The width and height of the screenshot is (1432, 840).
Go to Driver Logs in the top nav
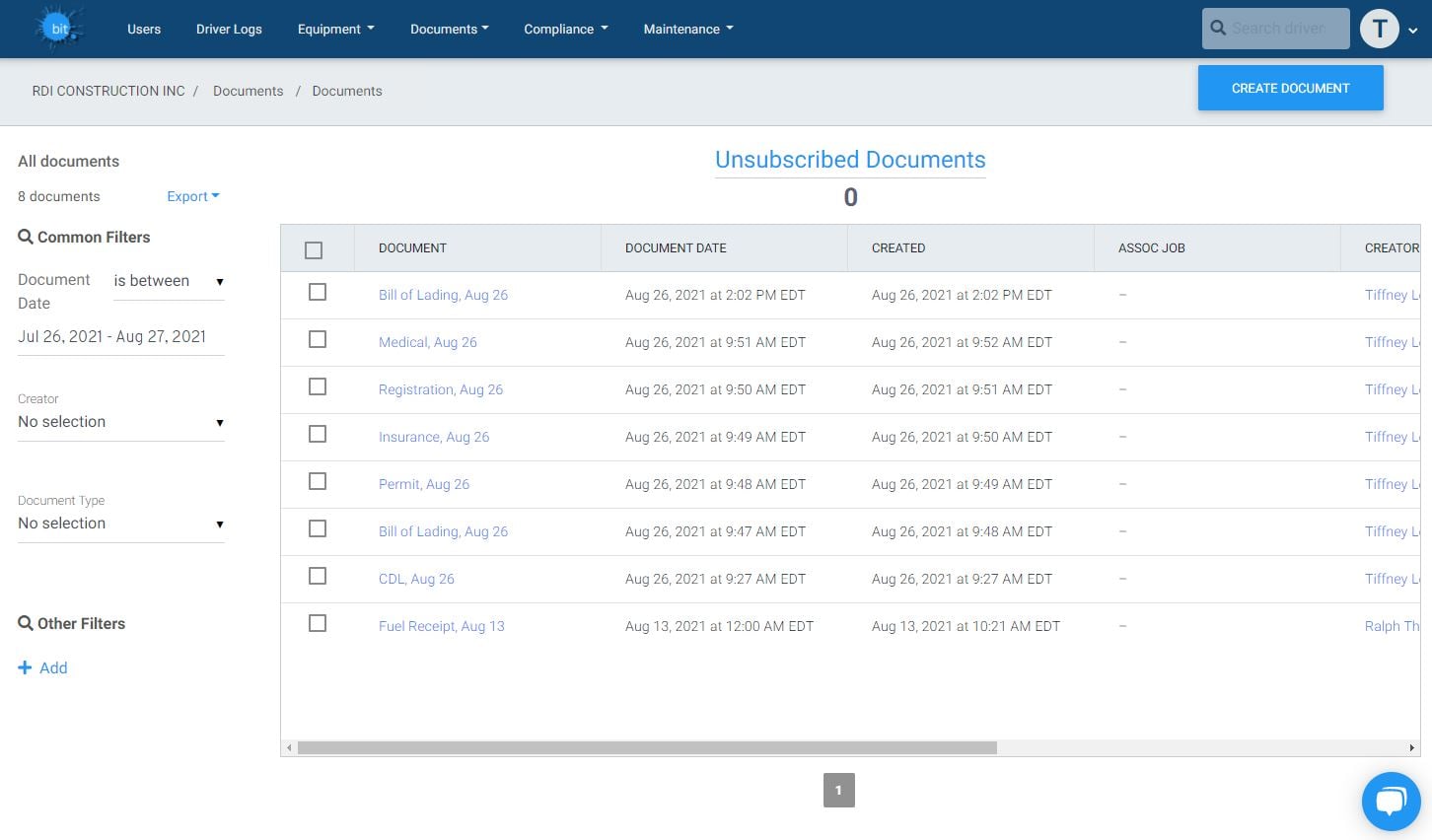point(229,29)
